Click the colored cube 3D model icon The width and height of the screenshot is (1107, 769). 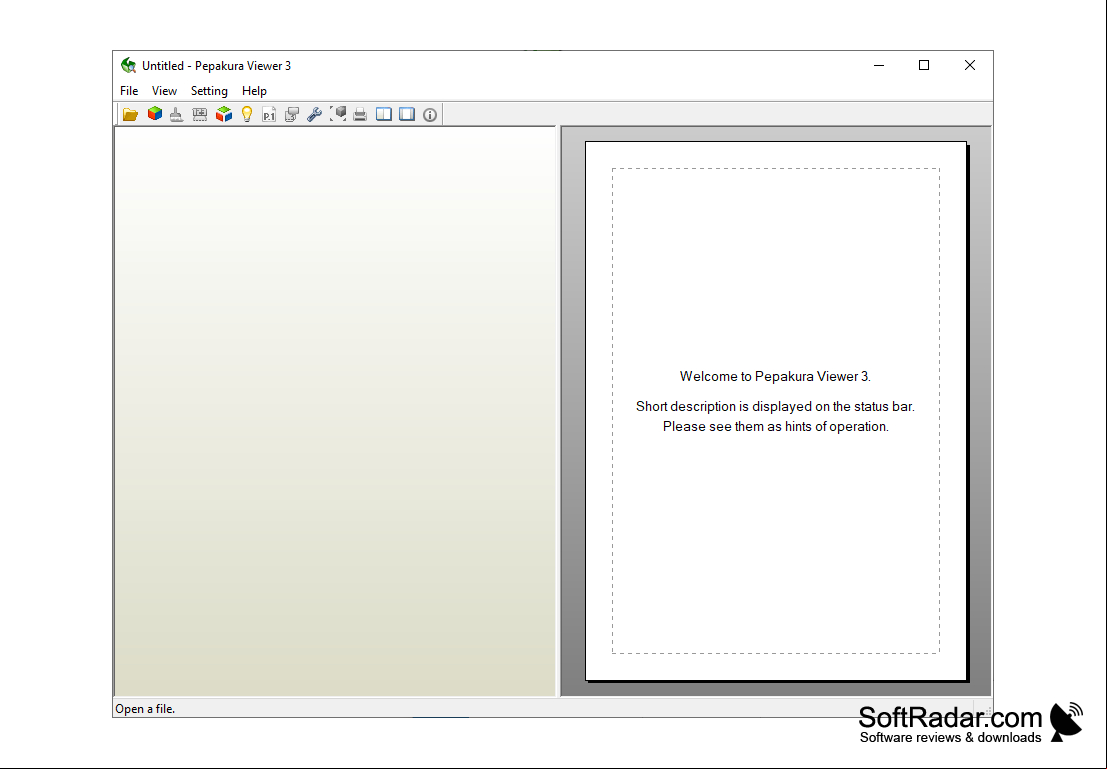[x=155, y=114]
